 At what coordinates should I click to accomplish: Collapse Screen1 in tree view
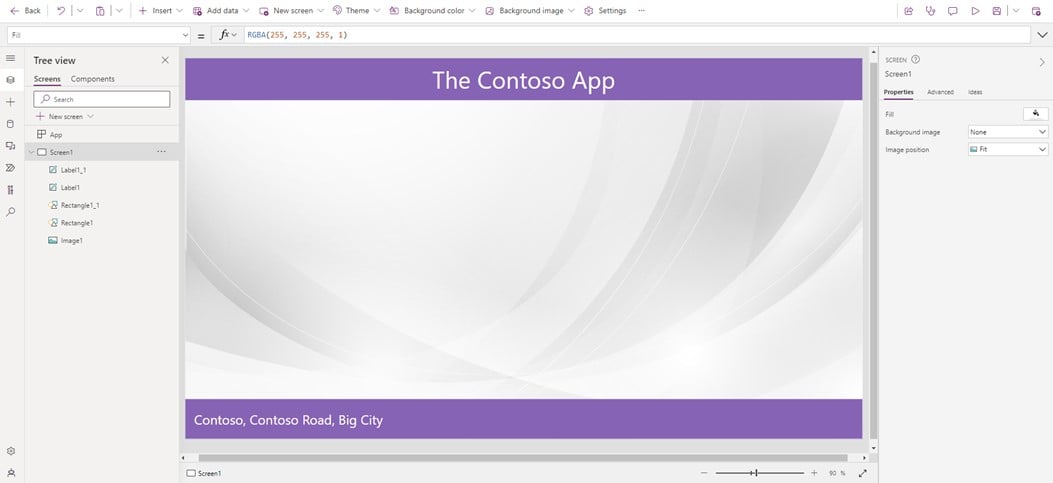click(31, 152)
